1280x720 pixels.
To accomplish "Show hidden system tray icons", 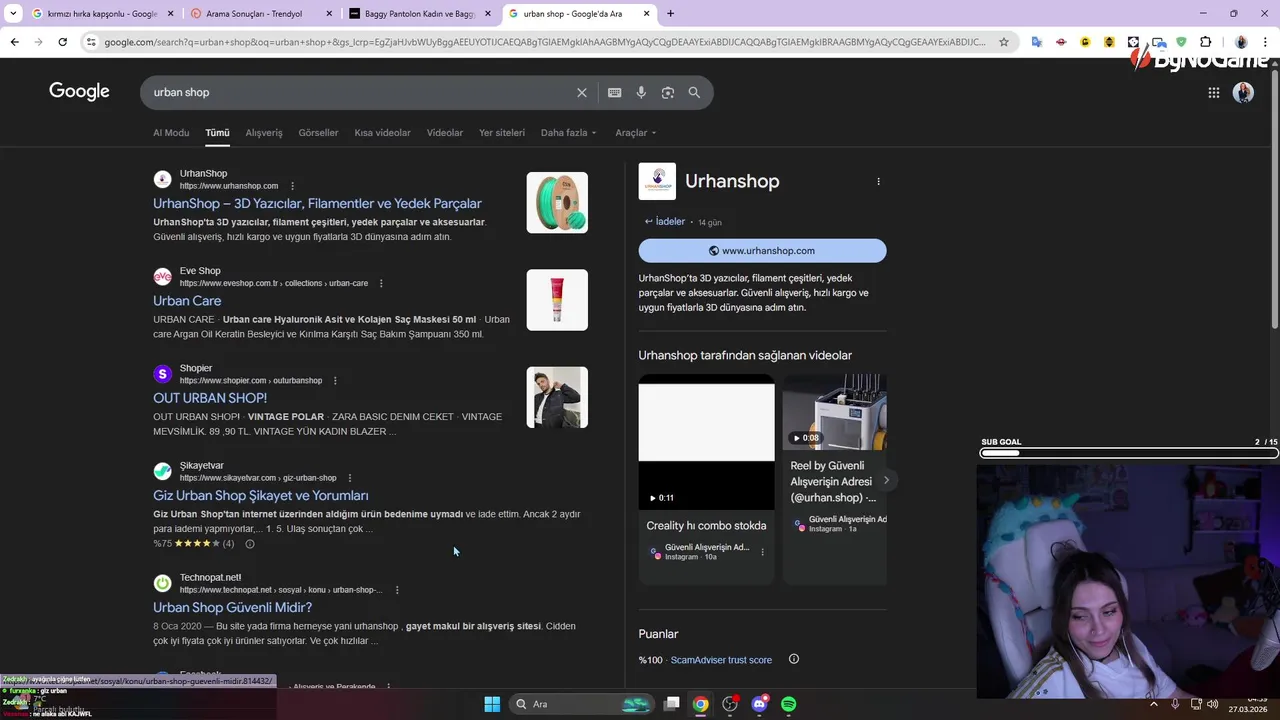I will [x=1154, y=704].
